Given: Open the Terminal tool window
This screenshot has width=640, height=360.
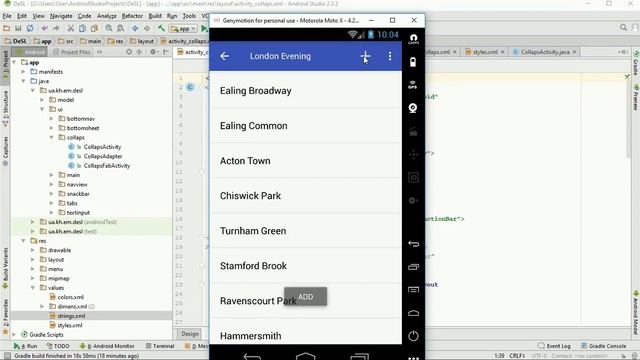Looking at the screenshot, I should [160, 346].
